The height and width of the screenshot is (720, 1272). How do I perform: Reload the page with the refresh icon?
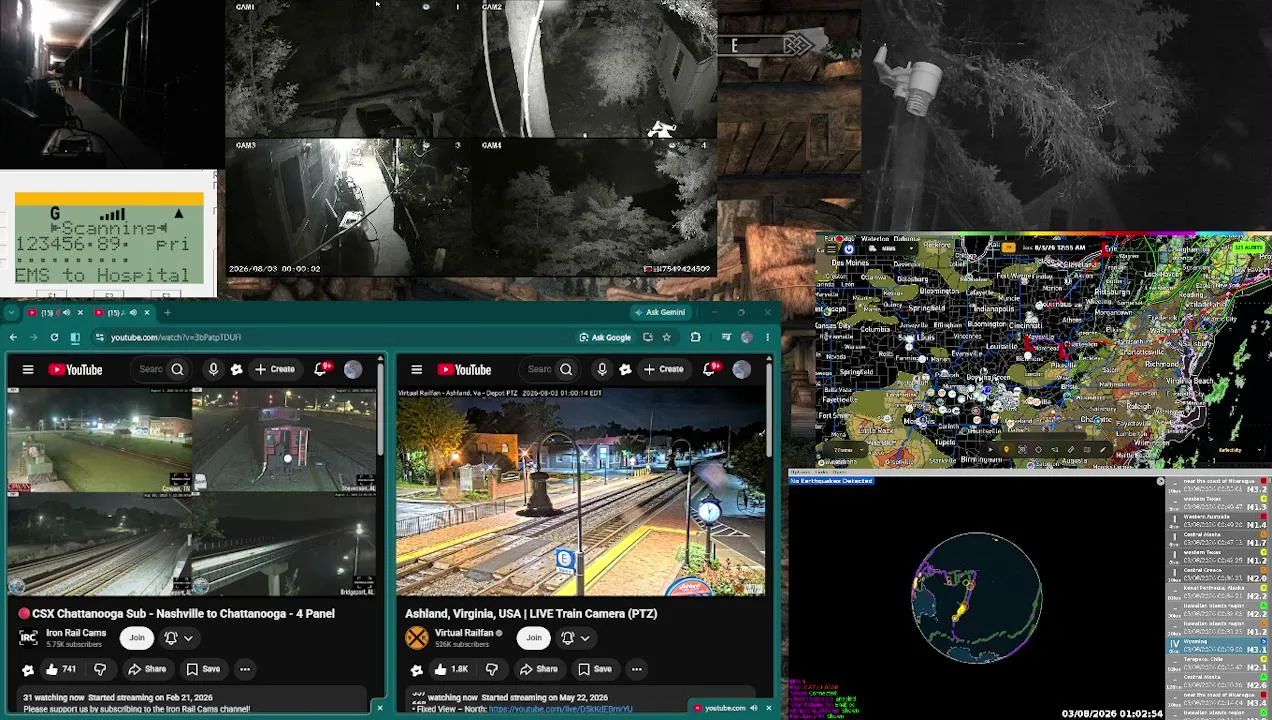54,337
